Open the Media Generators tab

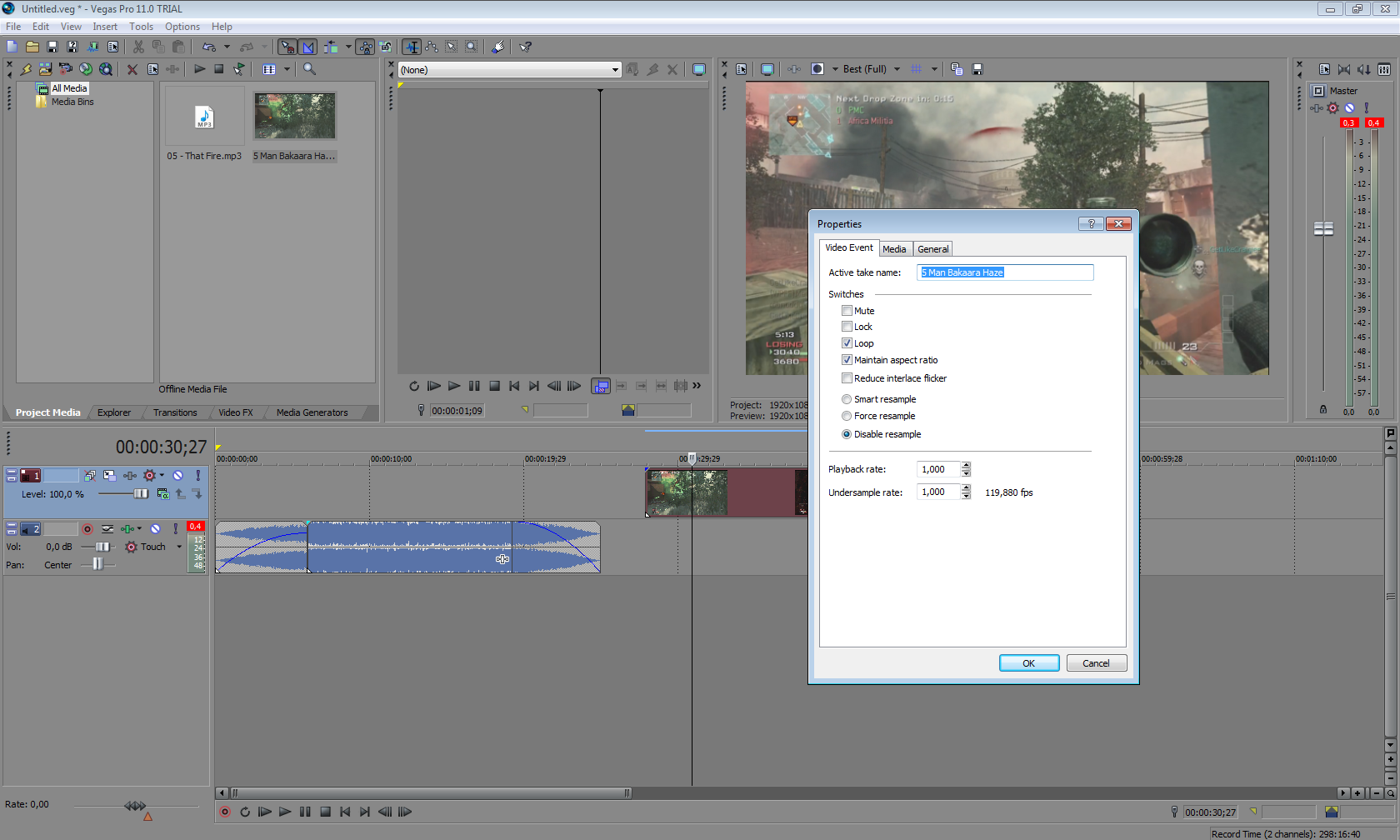coord(312,412)
